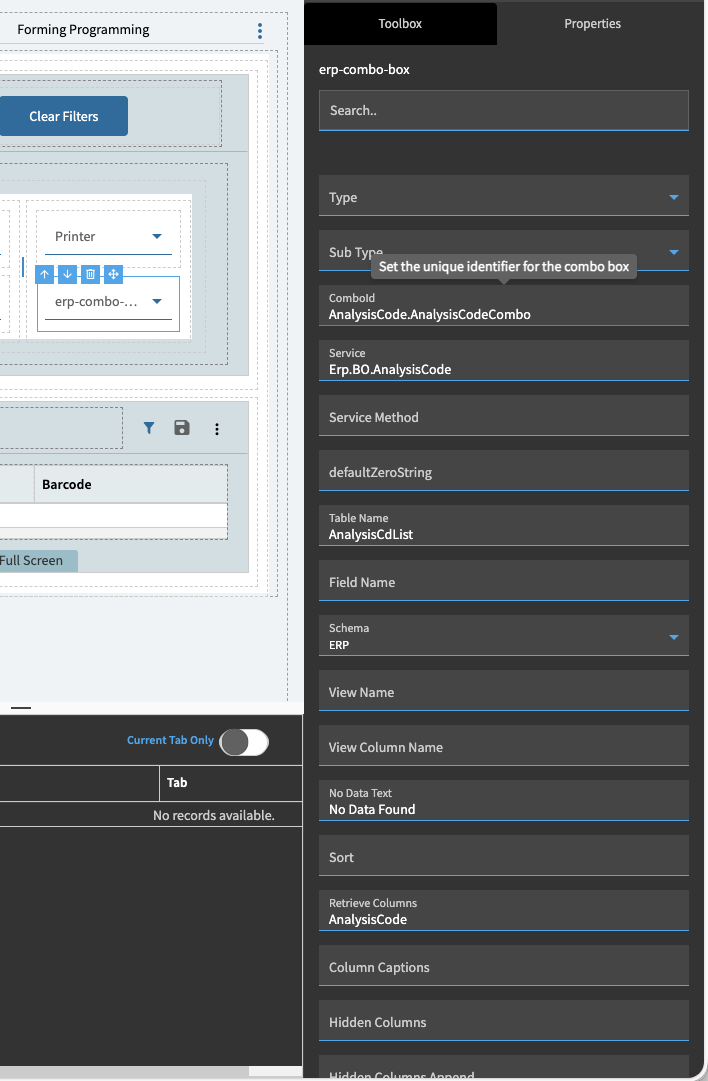Focus the Search properties field
The height and width of the screenshot is (1081, 708).
[504, 110]
